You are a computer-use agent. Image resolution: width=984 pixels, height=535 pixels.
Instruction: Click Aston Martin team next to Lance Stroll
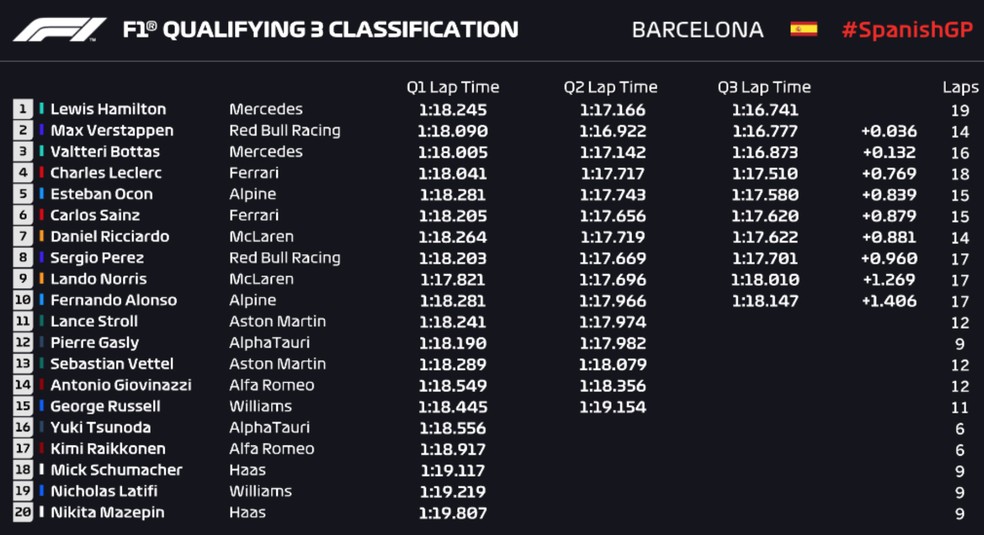pyautogui.click(x=277, y=321)
